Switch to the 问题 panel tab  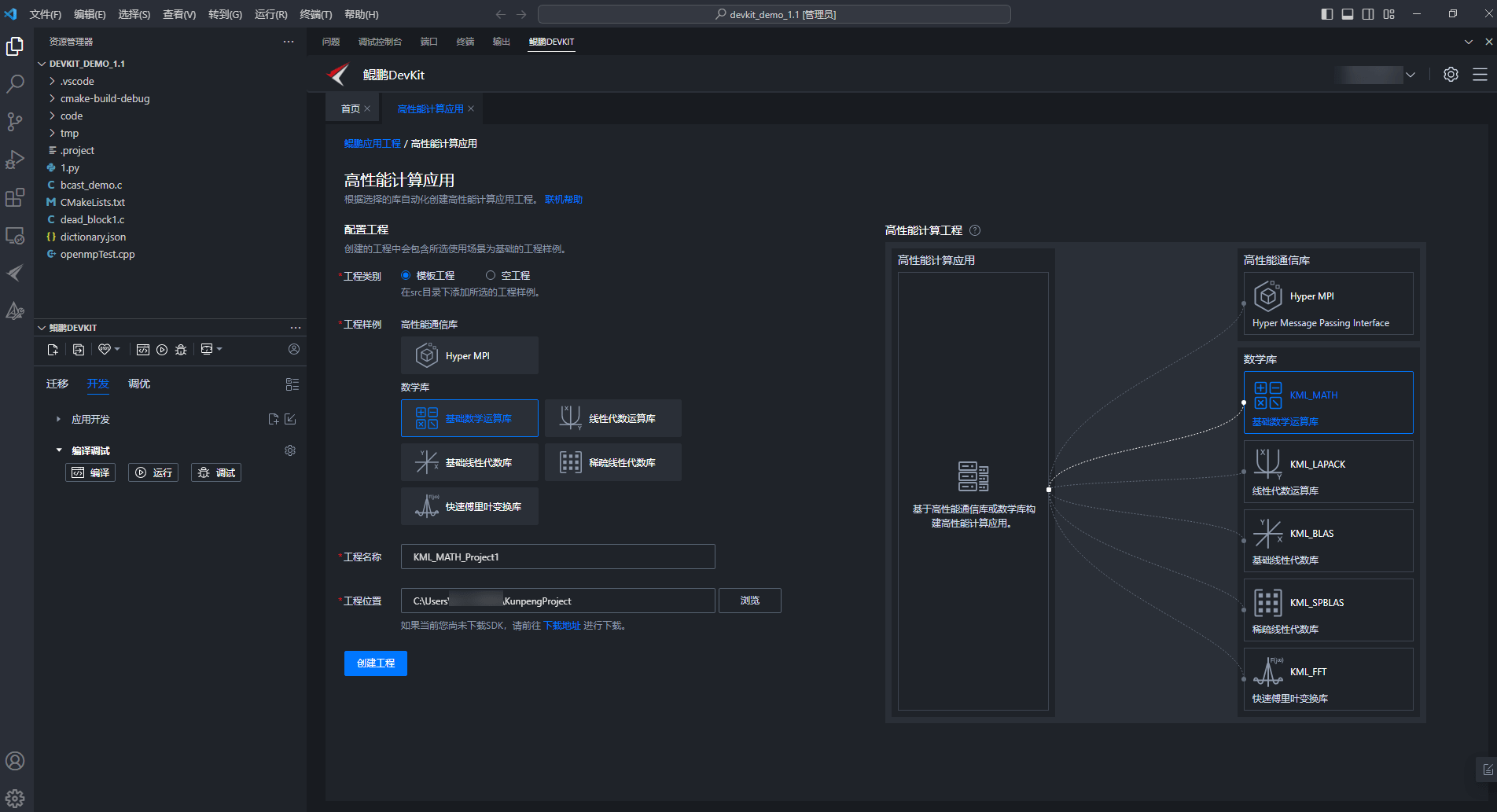pos(331,42)
